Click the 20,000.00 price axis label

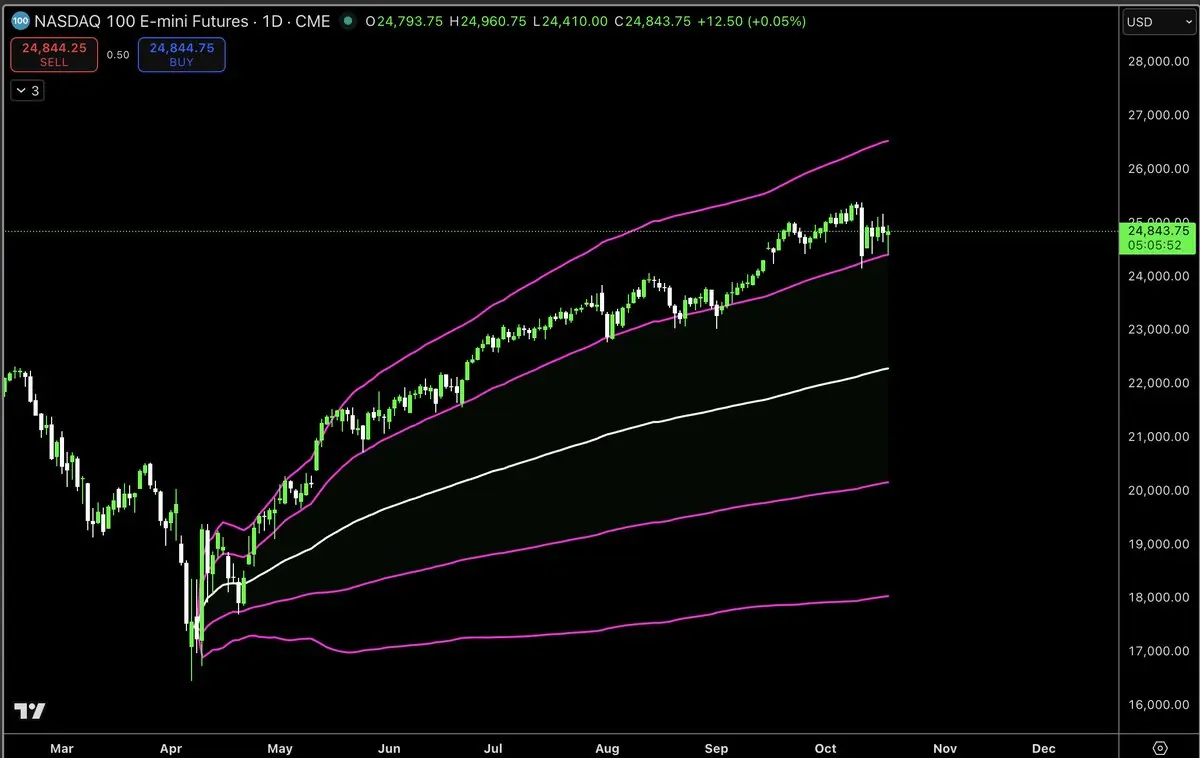1158,490
